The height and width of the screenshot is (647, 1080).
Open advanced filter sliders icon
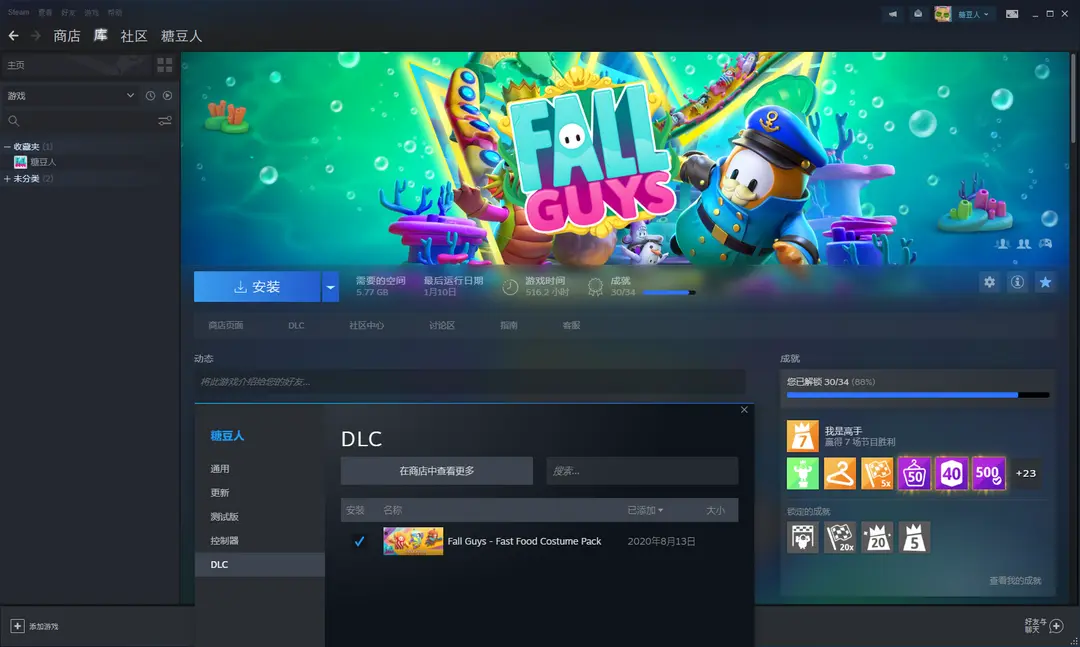pyautogui.click(x=165, y=121)
